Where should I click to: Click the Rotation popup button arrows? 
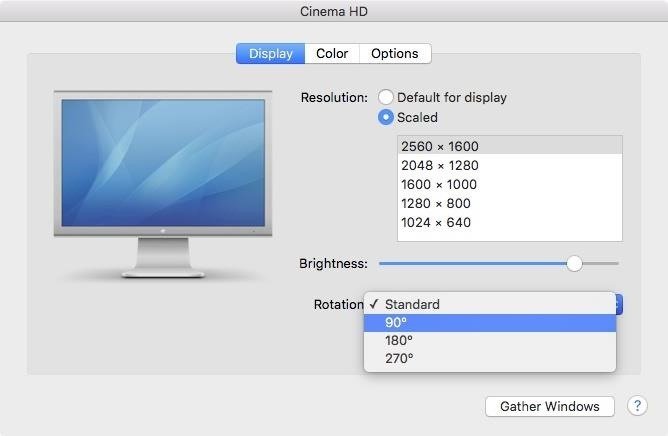point(619,304)
